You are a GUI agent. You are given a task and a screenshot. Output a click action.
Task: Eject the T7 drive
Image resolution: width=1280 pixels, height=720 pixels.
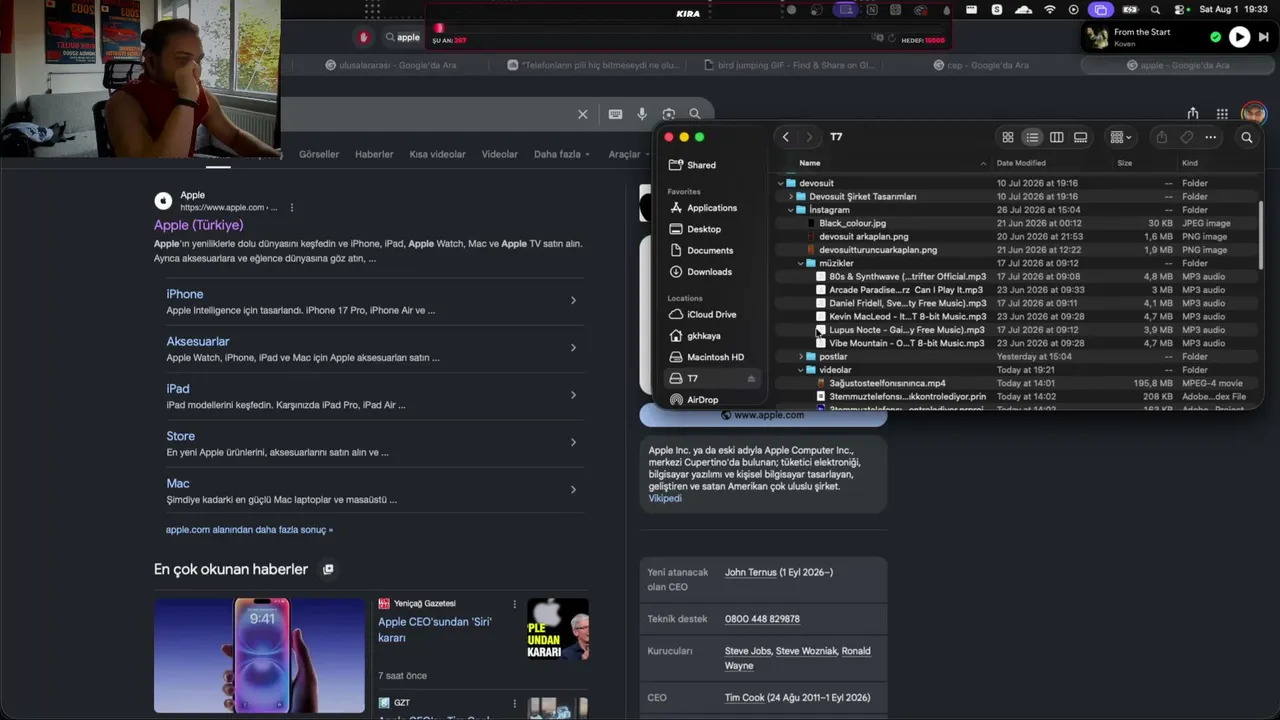[751, 379]
